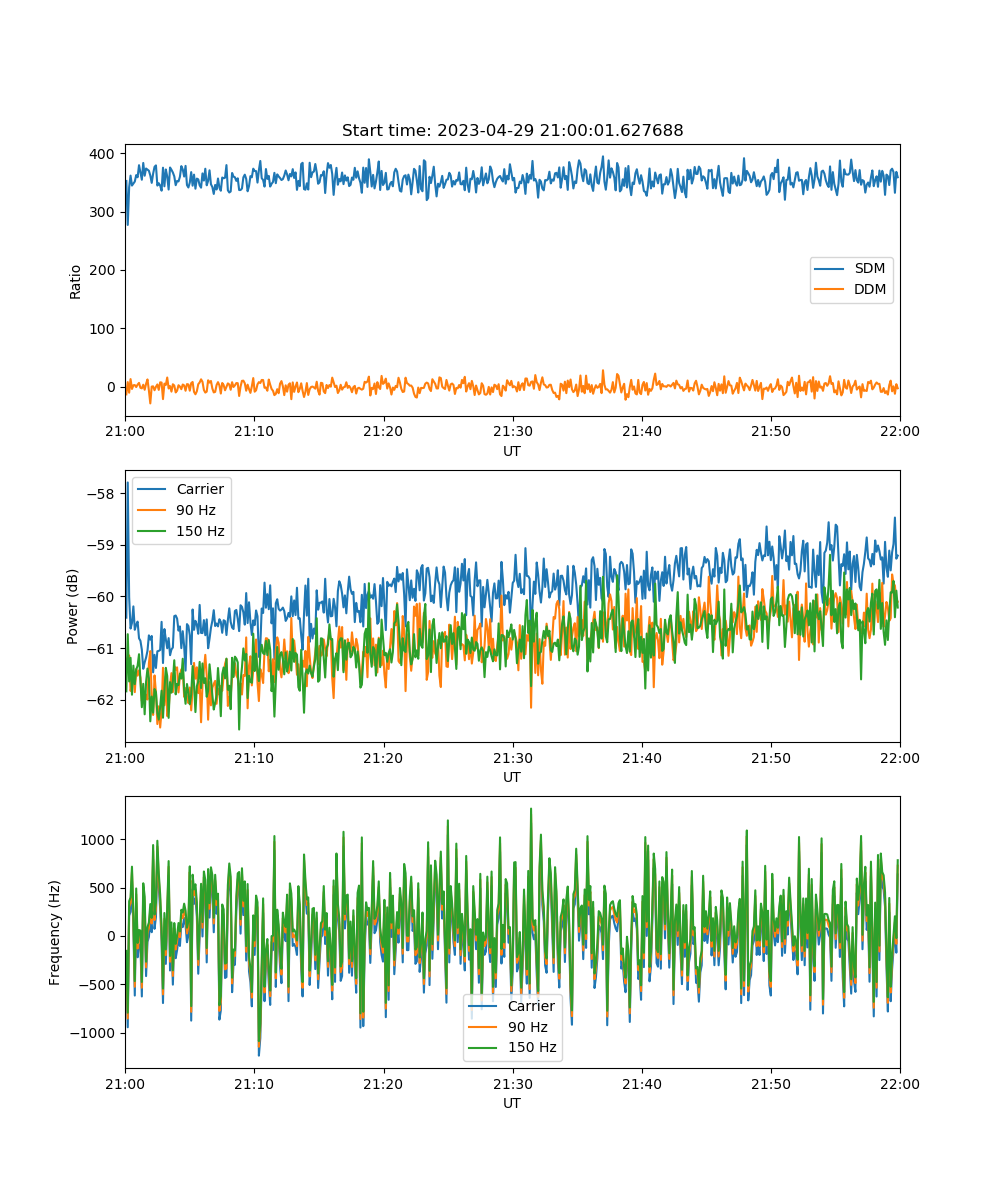Click the −60 tick on the Power axis

click(x=100, y=597)
